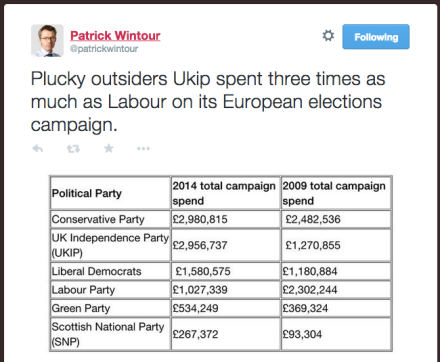The height and width of the screenshot is (362, 440).
Task: Click the tweet text about Ukip spending
Action: point(208,102)
